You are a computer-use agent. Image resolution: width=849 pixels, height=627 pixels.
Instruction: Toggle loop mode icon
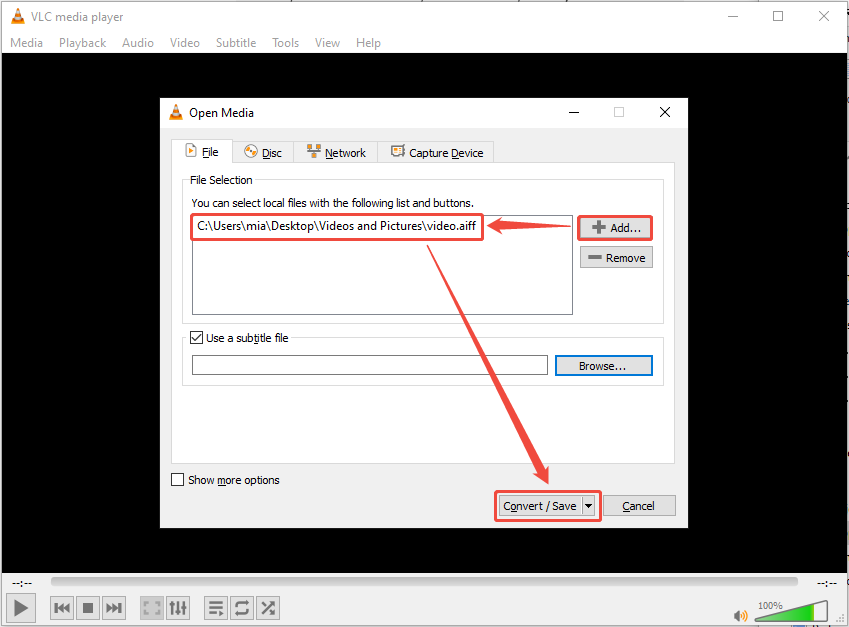click(242, 608)
